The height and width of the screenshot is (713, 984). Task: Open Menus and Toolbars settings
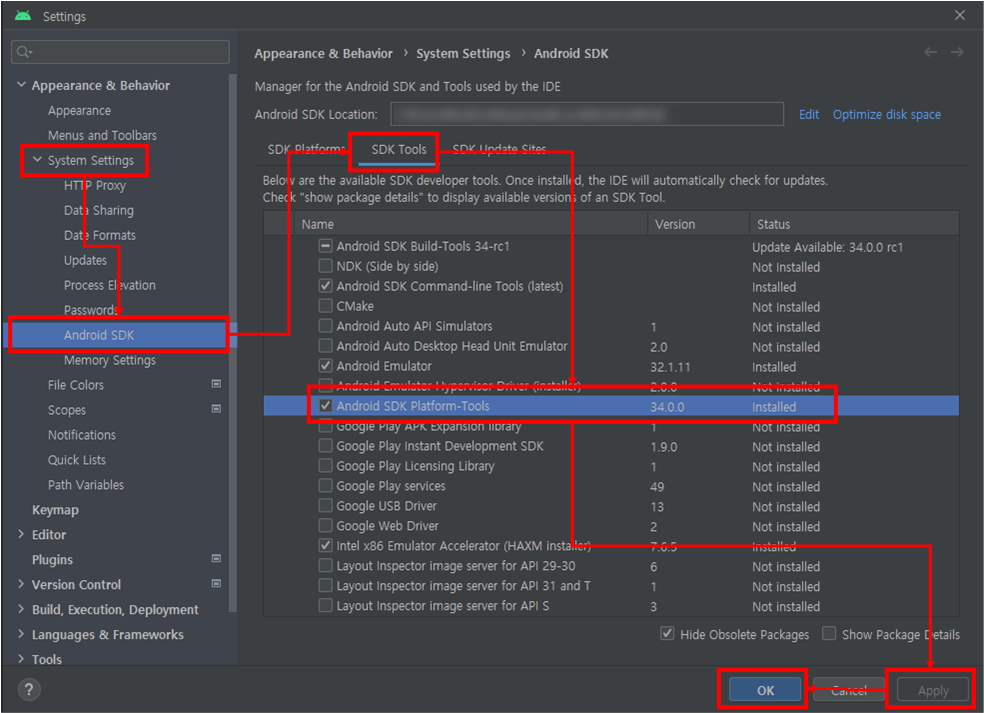pos(102,135)
